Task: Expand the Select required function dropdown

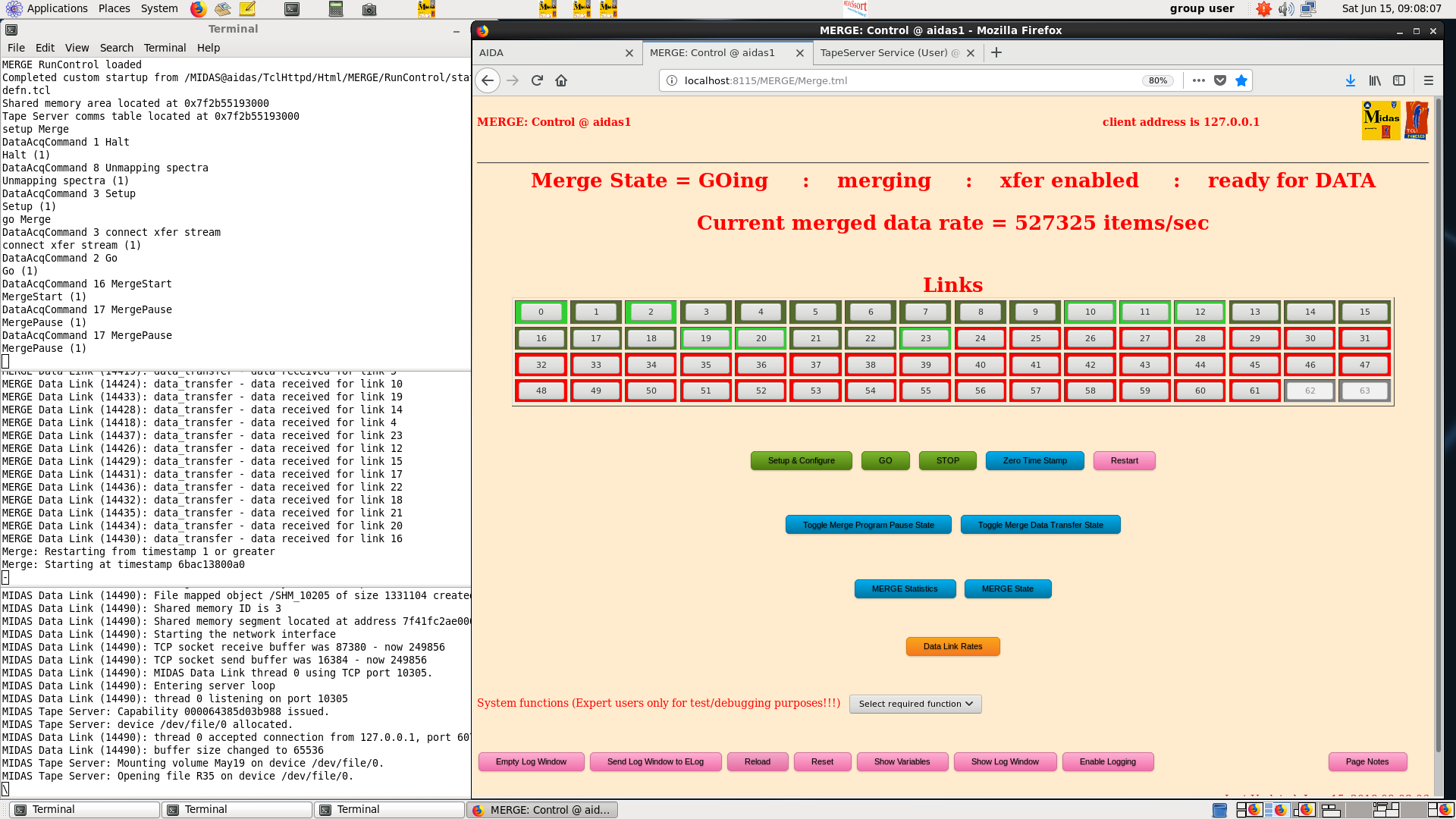Action: tap(915, 704)
